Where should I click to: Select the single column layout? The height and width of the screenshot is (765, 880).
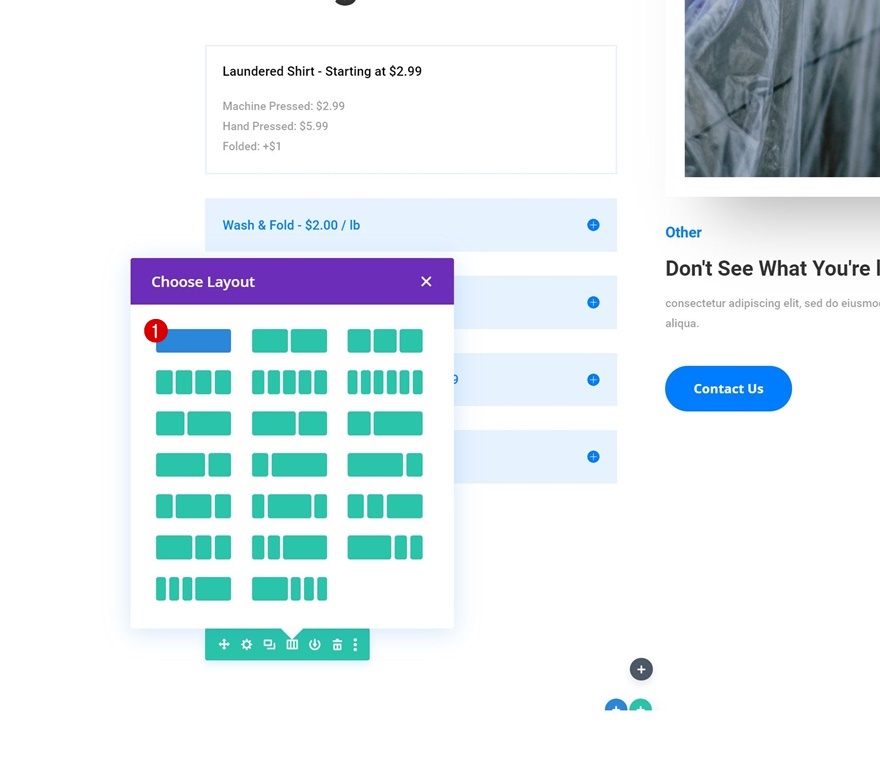pyautogui.click(x=193, y=341)
